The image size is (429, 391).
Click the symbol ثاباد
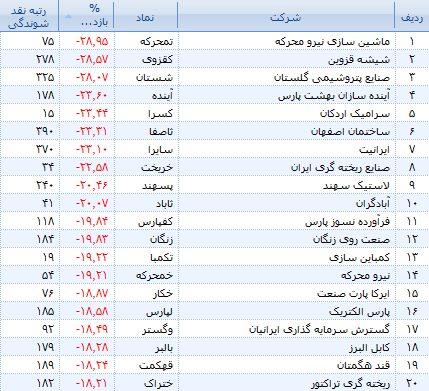click(165, 203)
